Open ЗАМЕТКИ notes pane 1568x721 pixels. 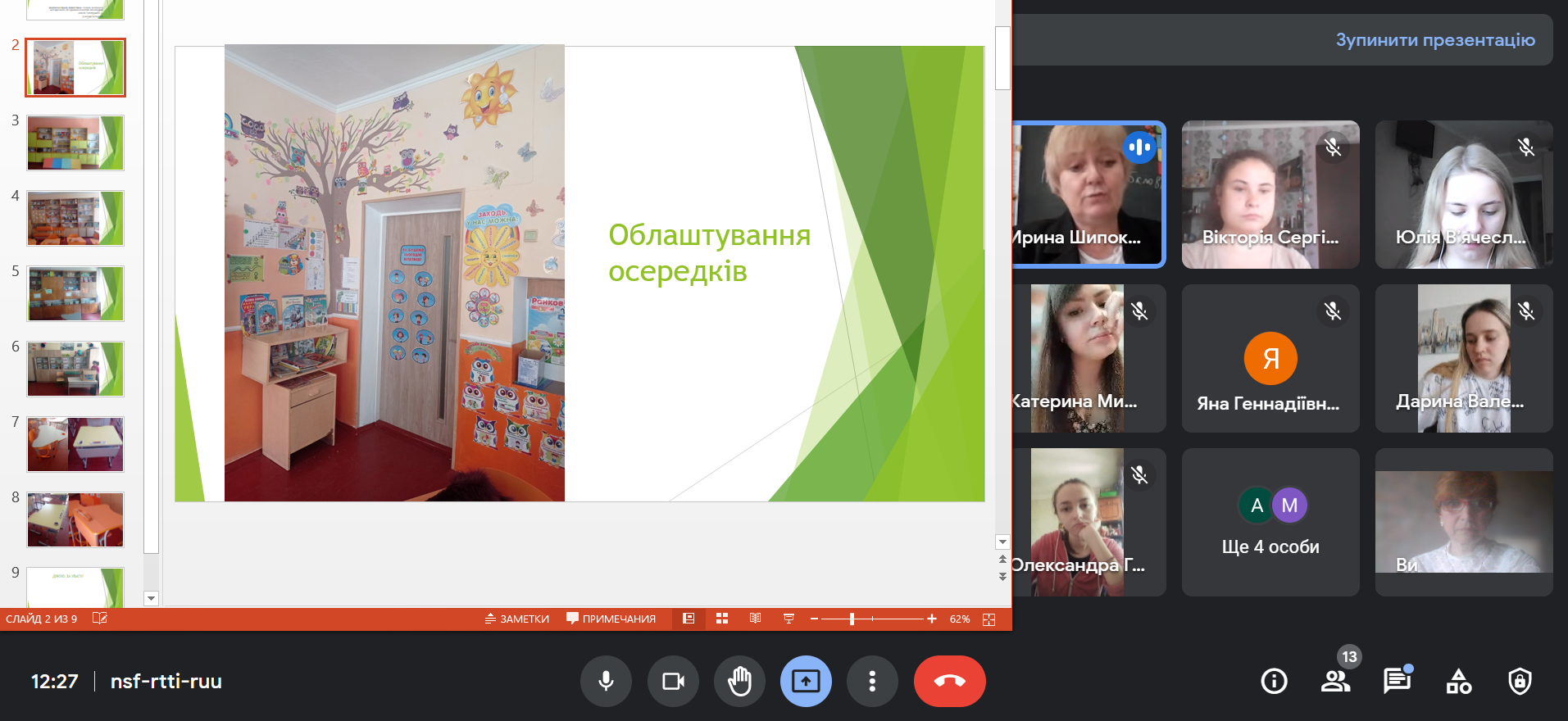point(517,619)
